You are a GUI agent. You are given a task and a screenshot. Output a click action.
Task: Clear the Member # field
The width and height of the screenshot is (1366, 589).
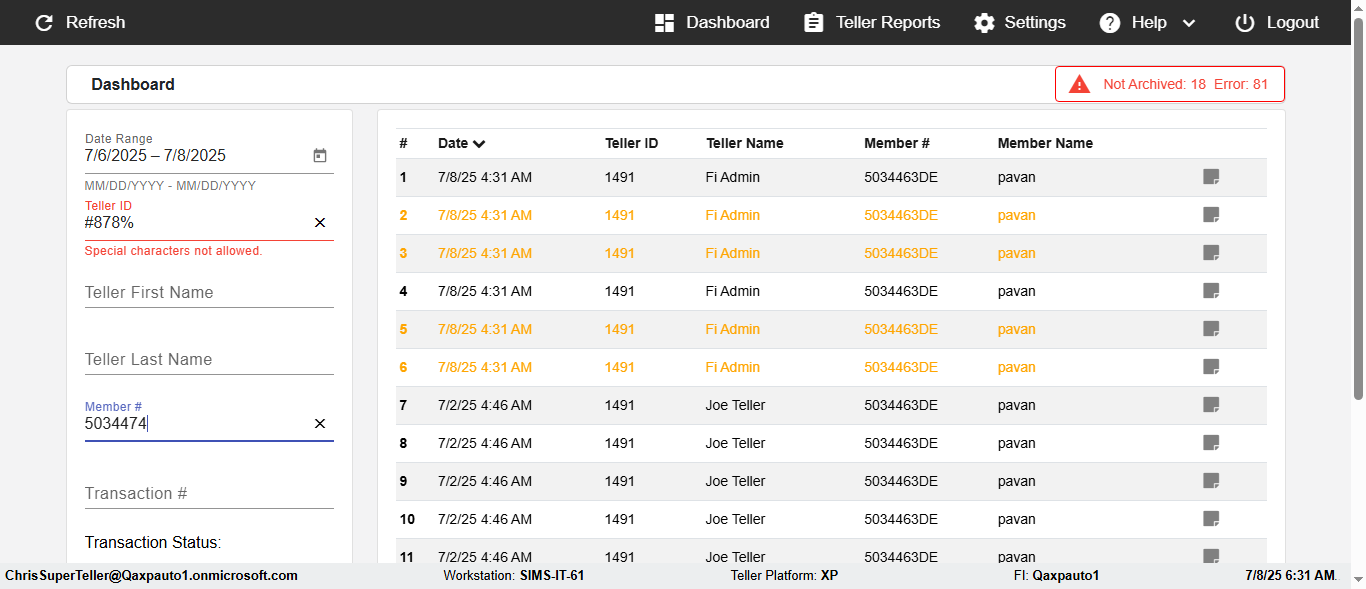[320, 424]
